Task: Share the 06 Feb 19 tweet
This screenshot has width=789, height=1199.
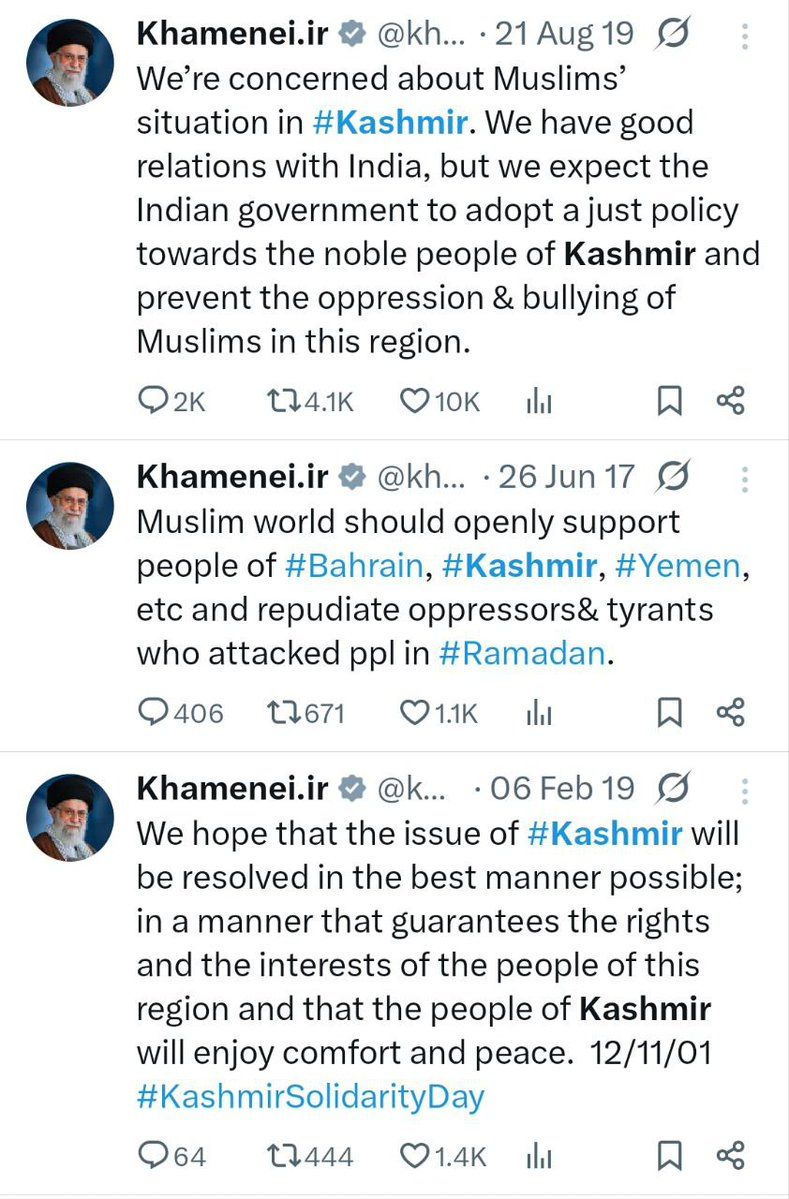Action: point(731,1157)
